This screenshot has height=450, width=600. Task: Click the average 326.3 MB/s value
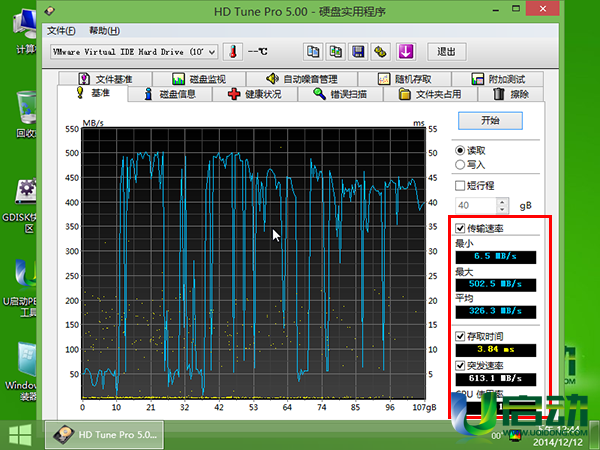pyautogui.click(x=496, y=311)
